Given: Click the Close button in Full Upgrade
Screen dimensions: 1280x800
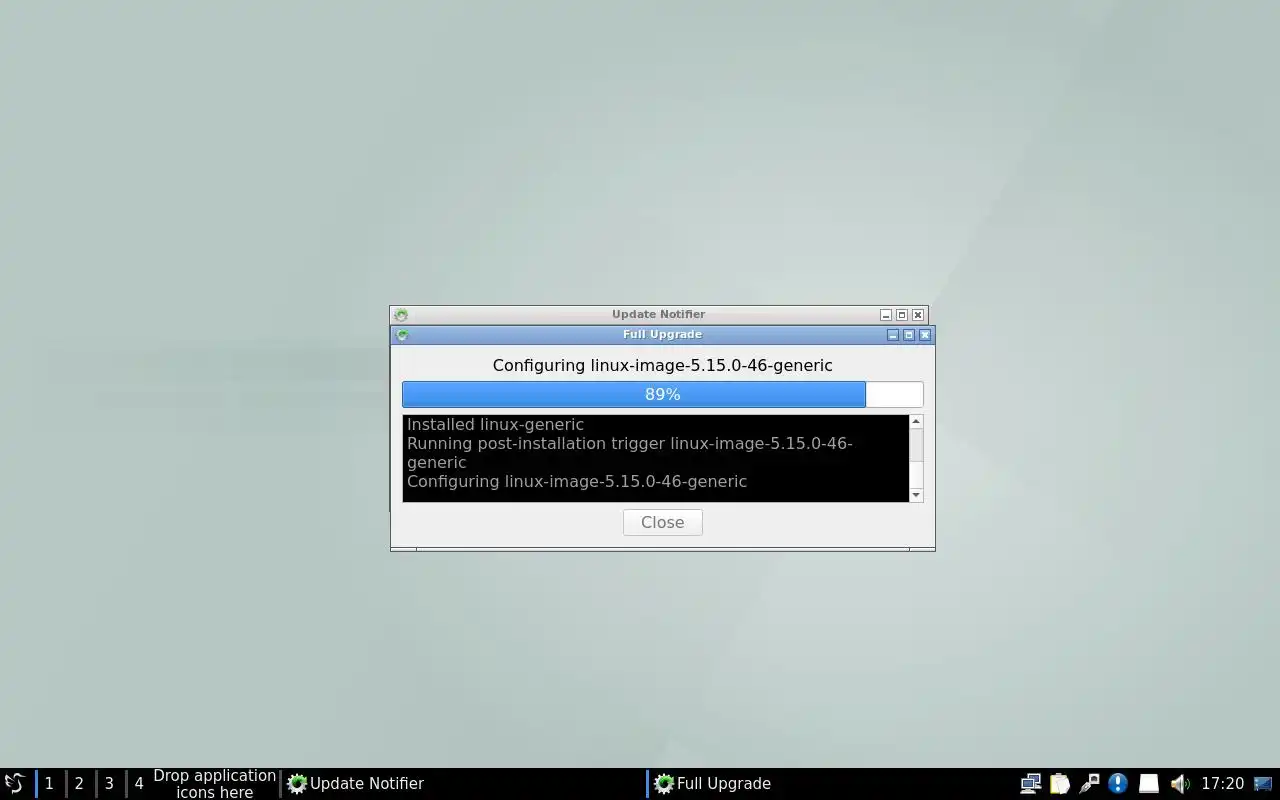Looking at the screenshot, I should click(x=662, y=522).
